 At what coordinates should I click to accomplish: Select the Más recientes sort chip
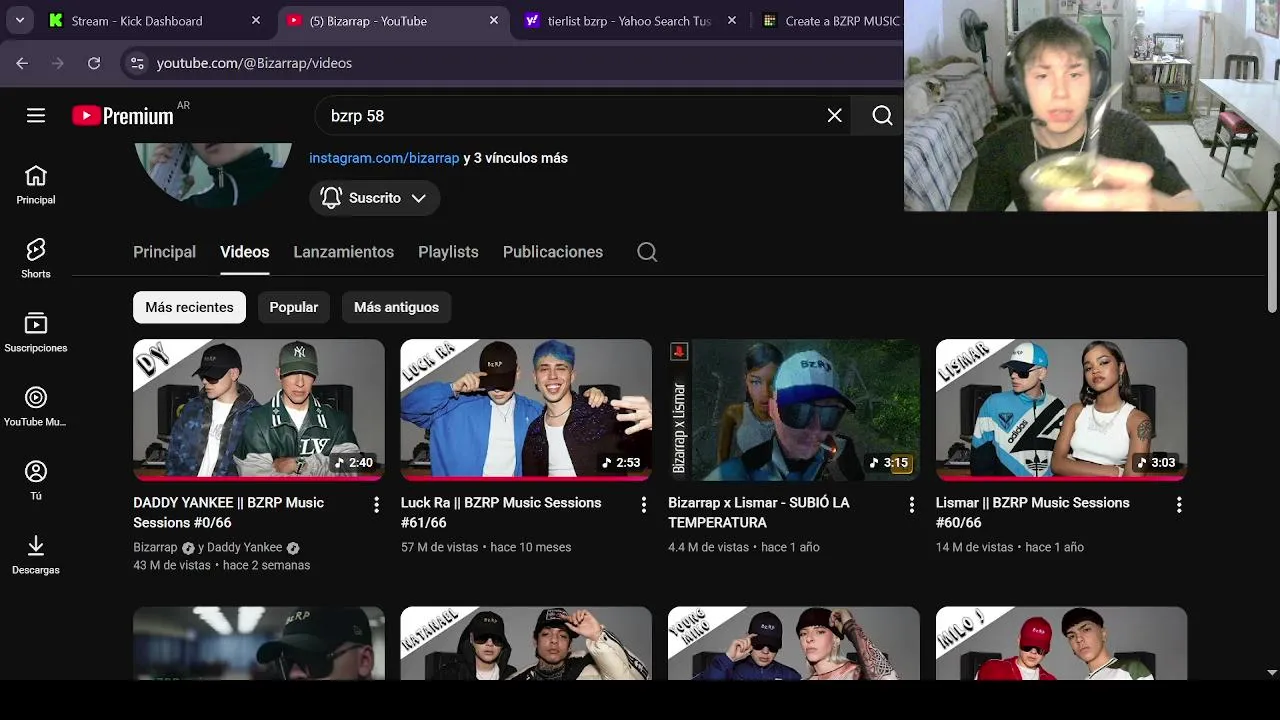(x=189, y=307)
